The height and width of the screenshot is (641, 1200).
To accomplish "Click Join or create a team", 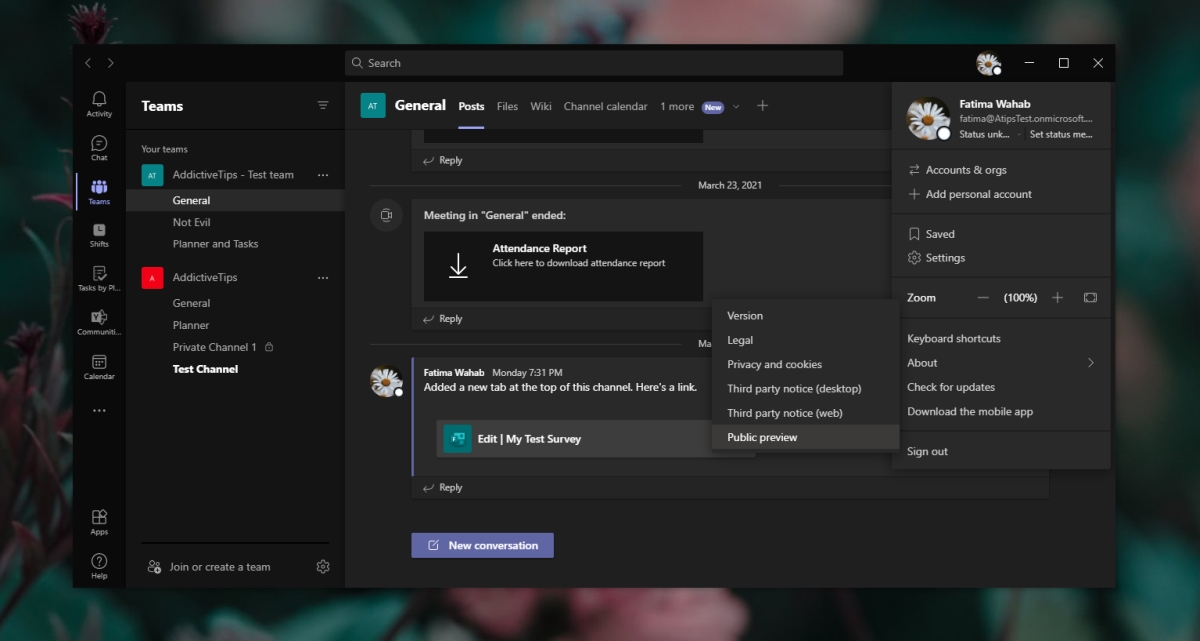I will (208, 567).
